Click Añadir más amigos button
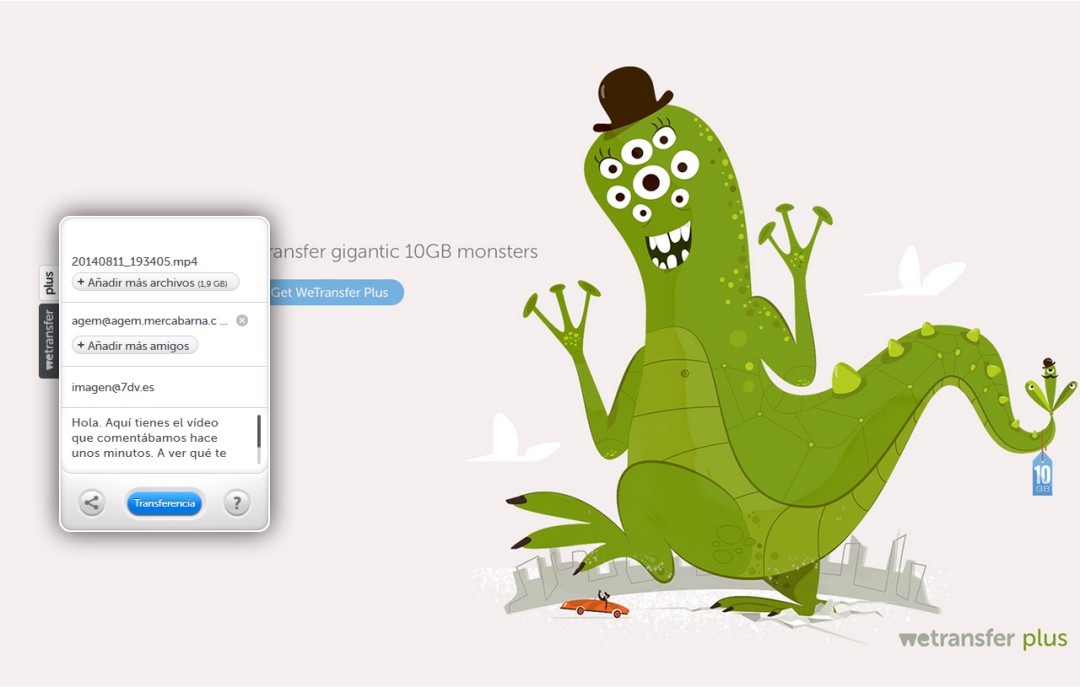 click(x=135, y=346)
